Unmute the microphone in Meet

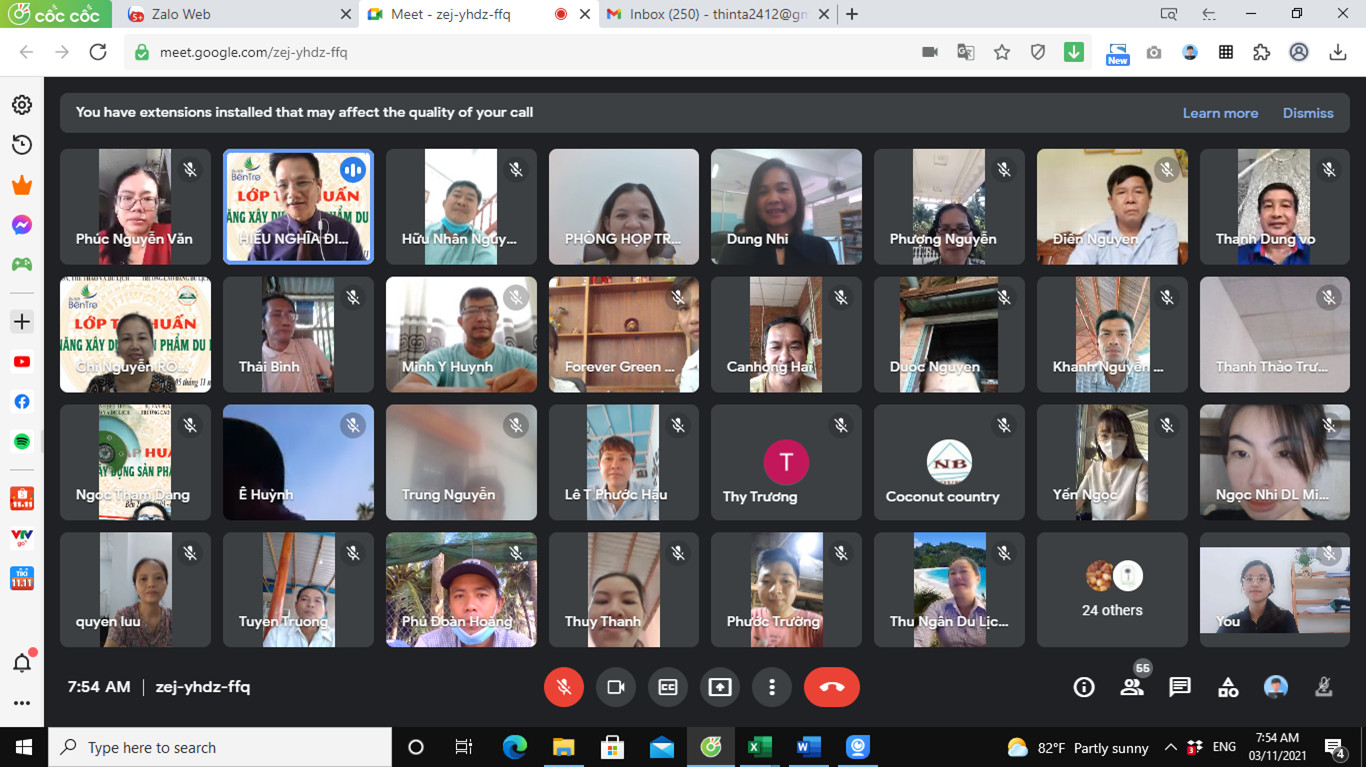(x=564, y=687)
